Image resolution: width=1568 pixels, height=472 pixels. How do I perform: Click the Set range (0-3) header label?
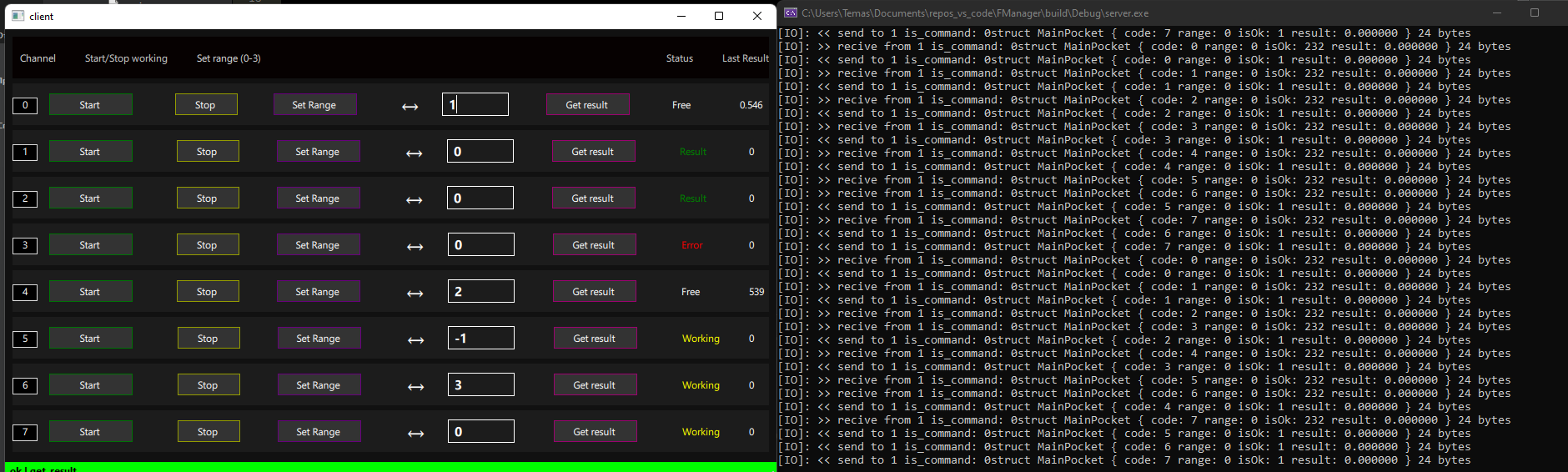(x=229, y=58)
